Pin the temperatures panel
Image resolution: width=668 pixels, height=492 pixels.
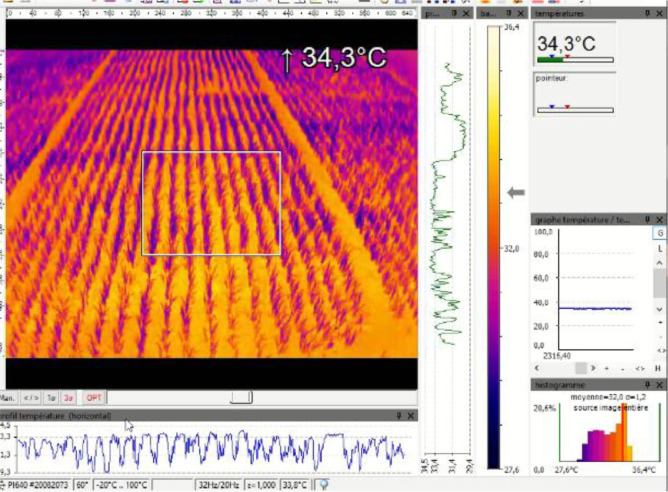pyautogui.click(x=648, y=14)
